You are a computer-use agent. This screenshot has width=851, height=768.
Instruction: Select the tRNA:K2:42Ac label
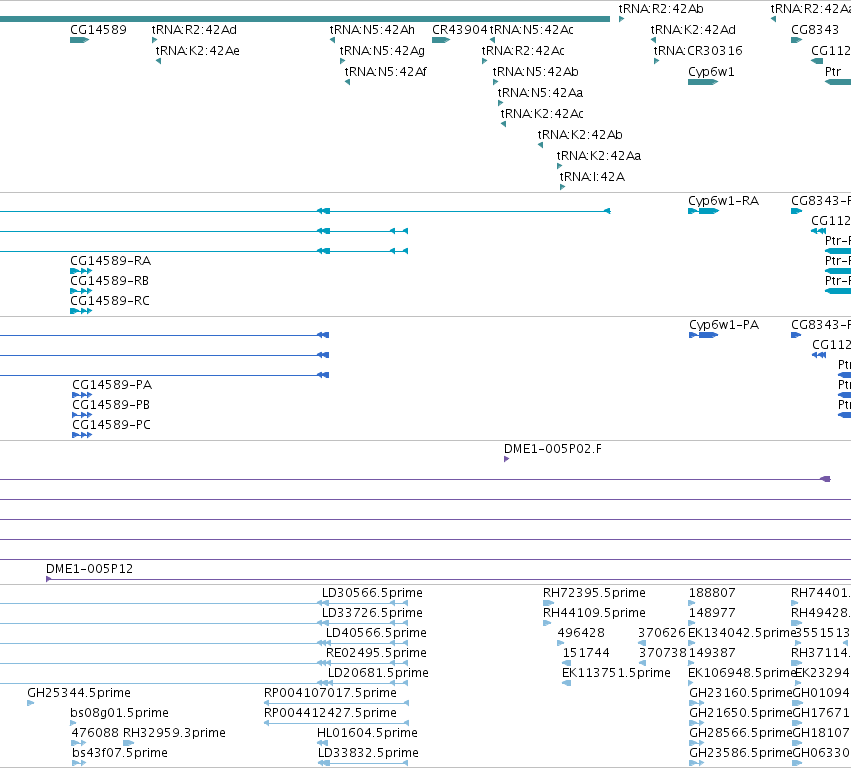542,114
